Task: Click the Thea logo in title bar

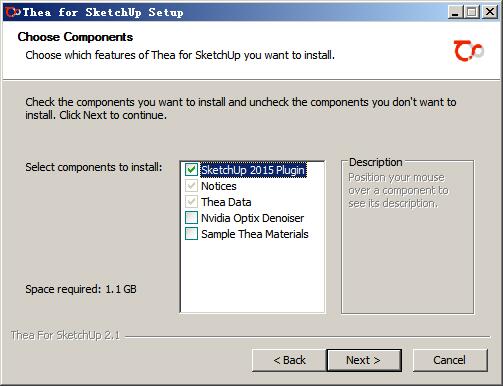Action: pos(13,12)
